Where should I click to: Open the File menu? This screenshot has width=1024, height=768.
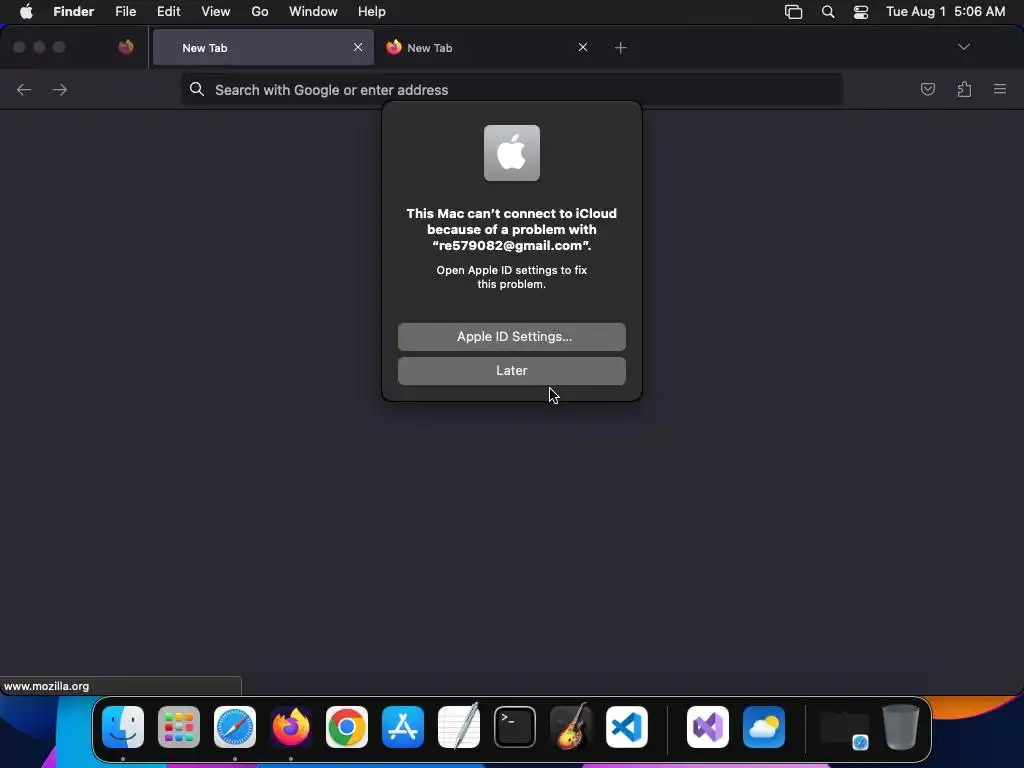click(x=125, y=11)
